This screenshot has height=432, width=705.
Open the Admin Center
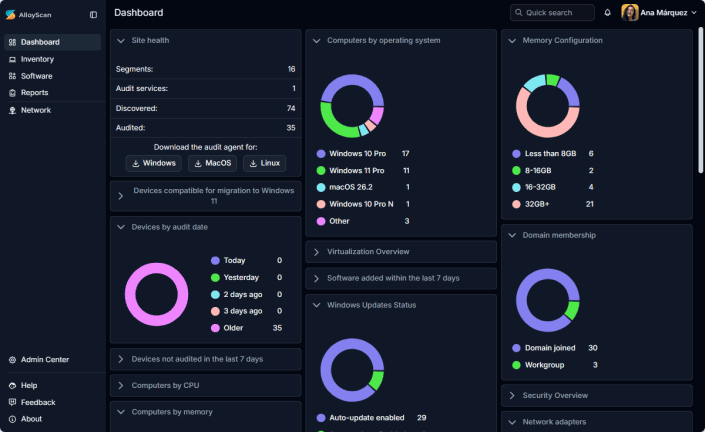(x=52, y=360)
